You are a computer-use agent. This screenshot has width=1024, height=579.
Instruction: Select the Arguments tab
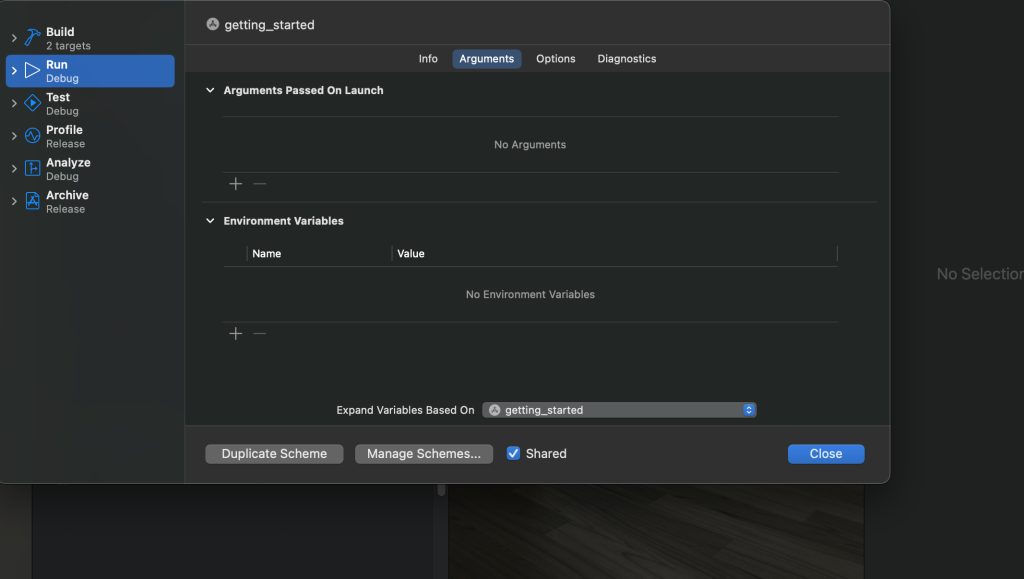(487, 59)
